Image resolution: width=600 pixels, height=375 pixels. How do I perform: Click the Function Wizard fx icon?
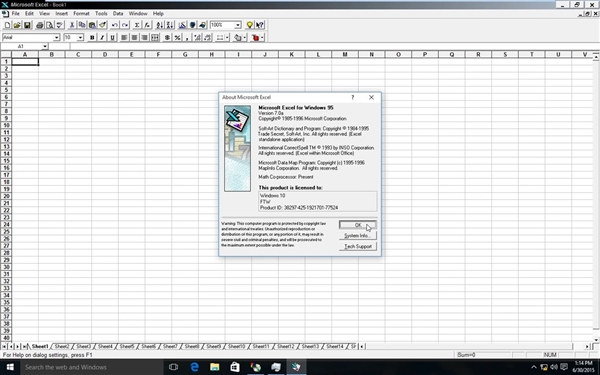147,25
